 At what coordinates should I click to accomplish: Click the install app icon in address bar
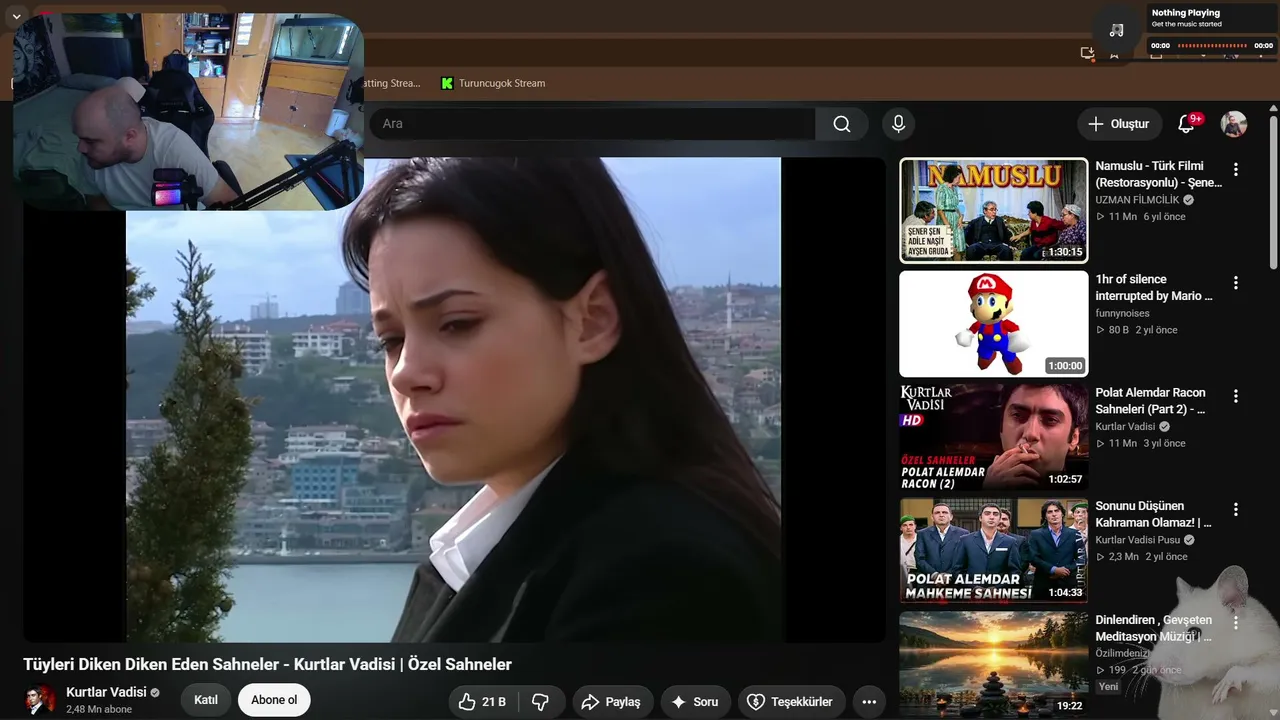tap(1087, 53)
